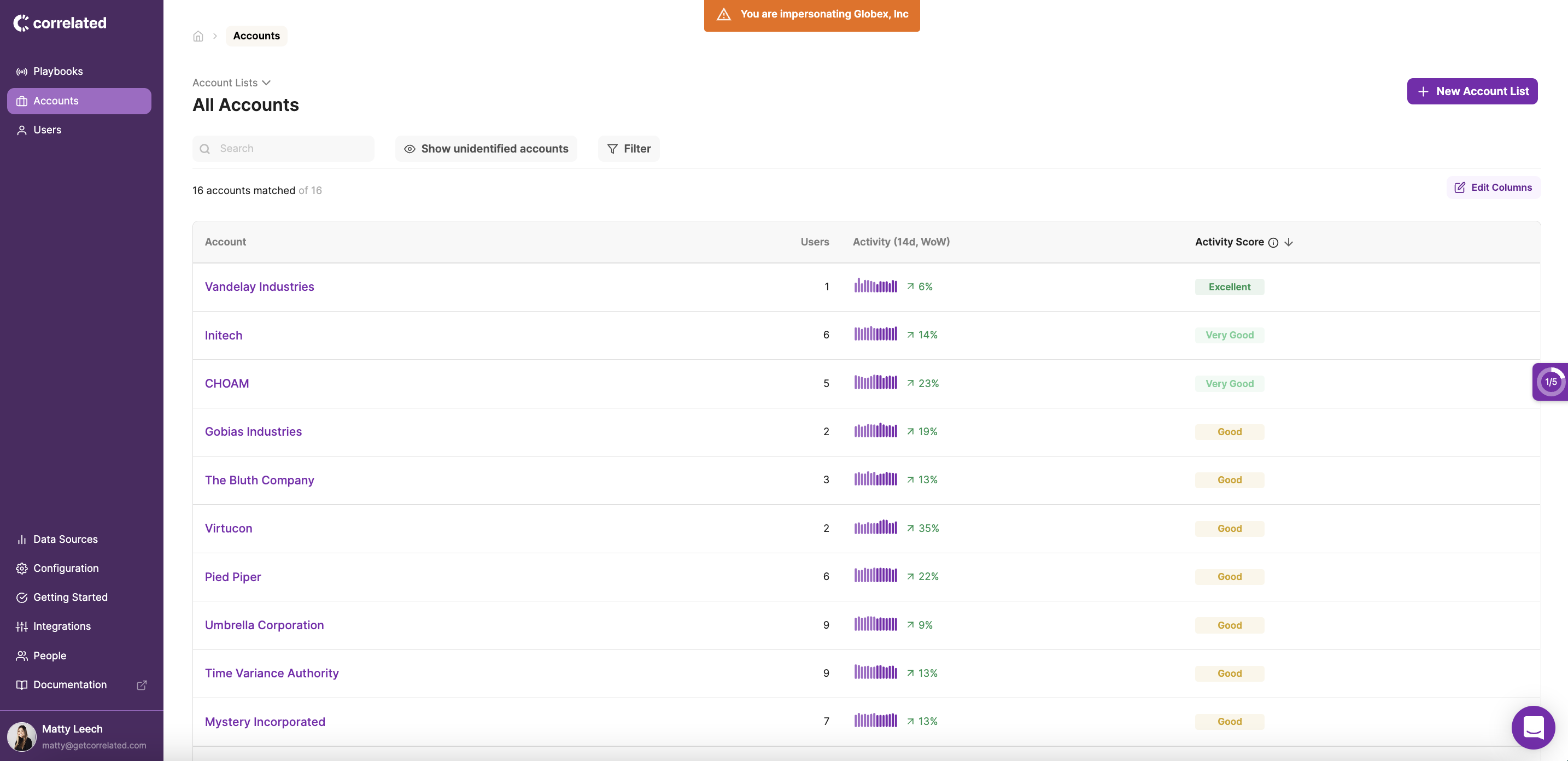Click the home breadcrumb icon
This screenshot has width=1568, height=761.
click(x=198, y=36)
